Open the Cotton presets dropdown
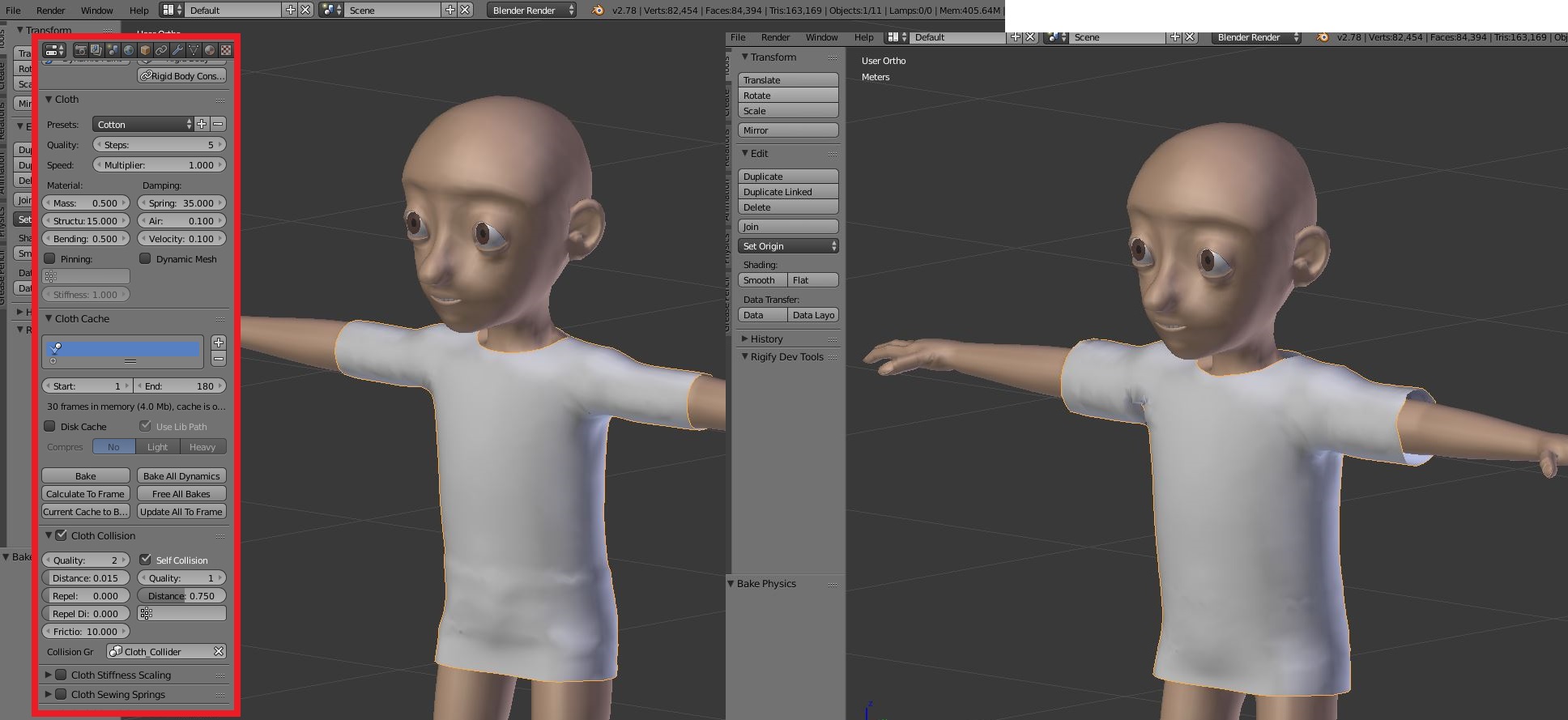1568x720 pixels. 143,124
